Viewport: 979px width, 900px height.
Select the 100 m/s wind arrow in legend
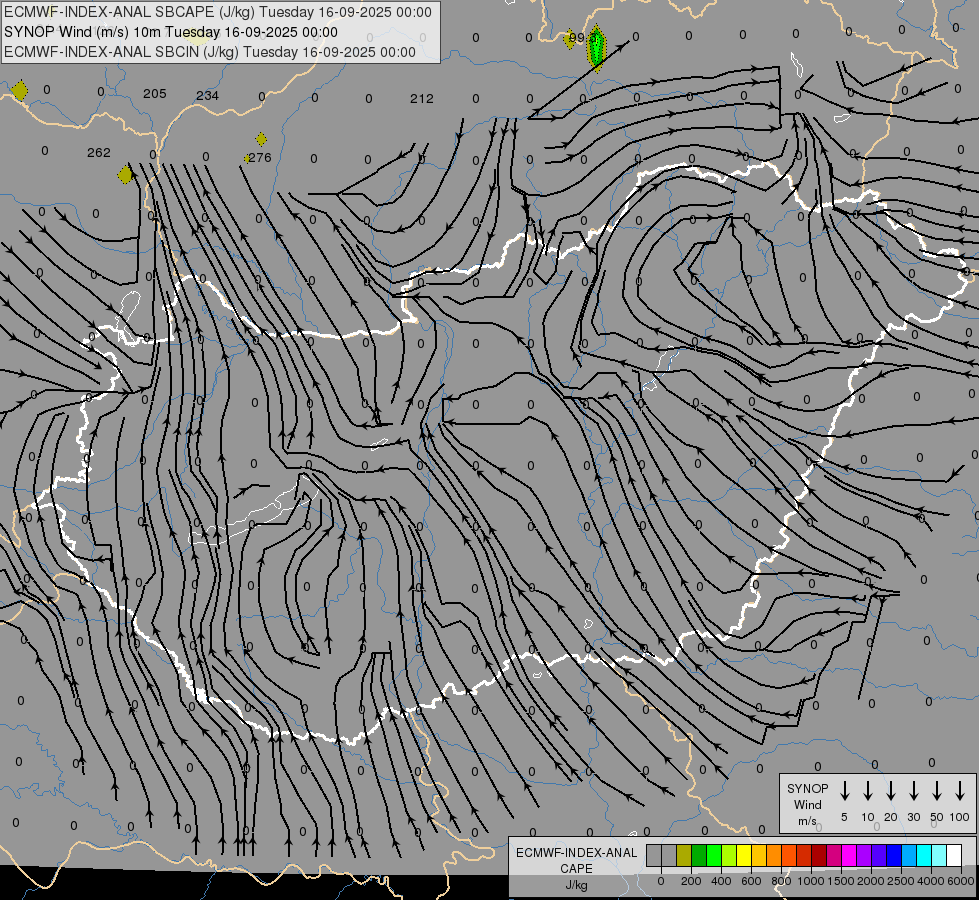point(960,791)
